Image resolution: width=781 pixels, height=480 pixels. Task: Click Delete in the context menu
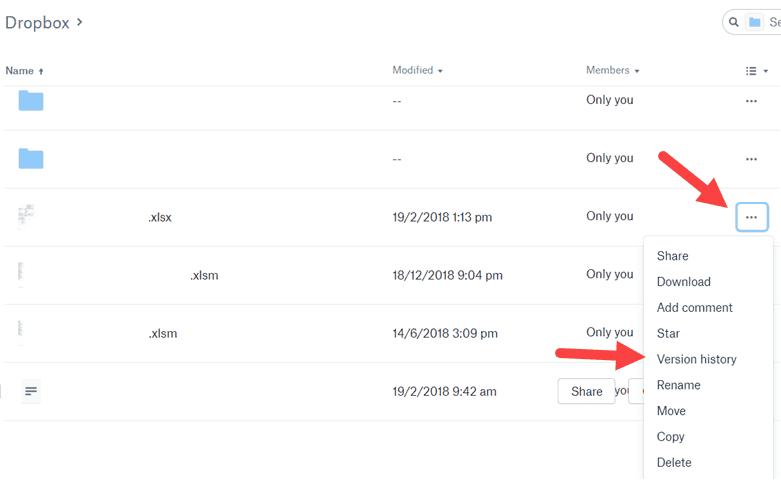click(x=673, y=462)
